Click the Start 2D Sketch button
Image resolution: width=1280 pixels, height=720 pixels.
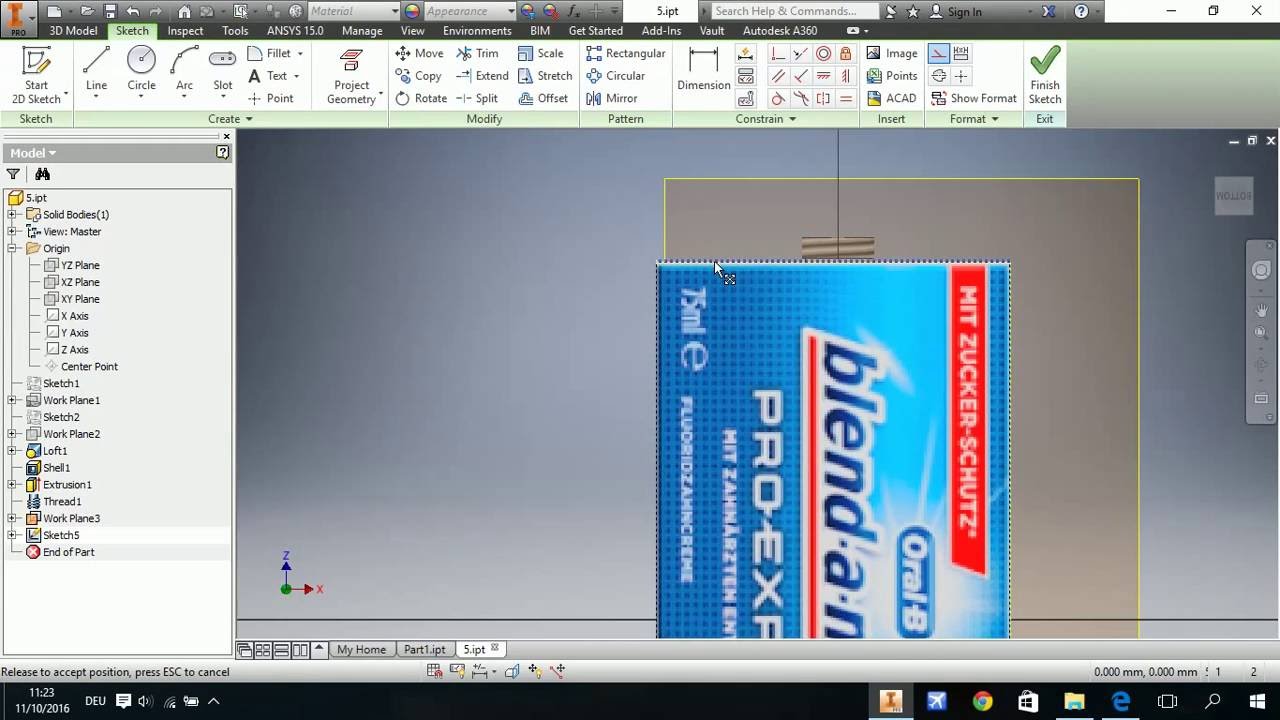coord(36,75)
